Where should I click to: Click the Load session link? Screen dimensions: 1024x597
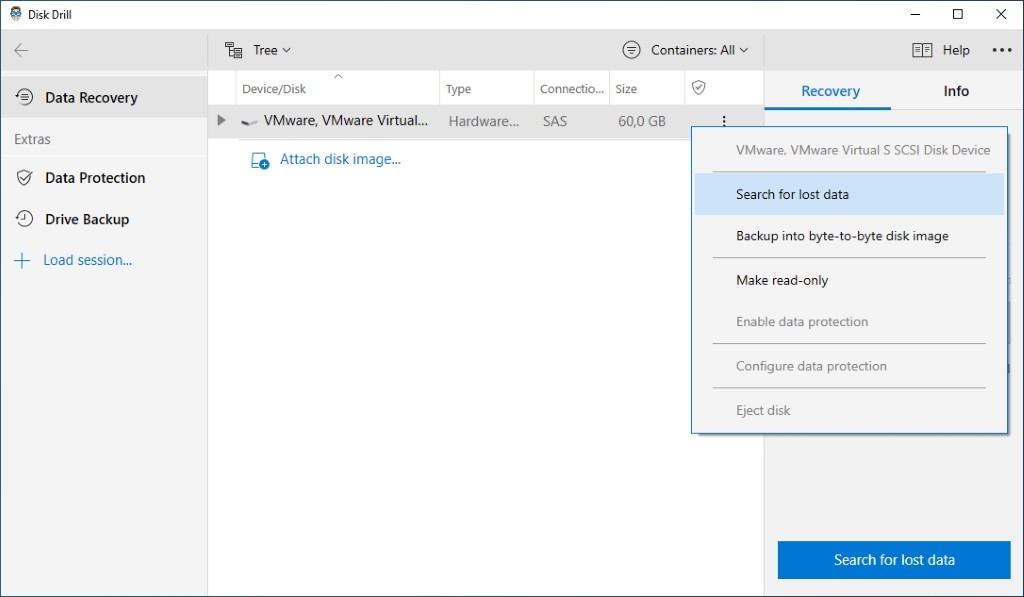[x=88, y=260]
